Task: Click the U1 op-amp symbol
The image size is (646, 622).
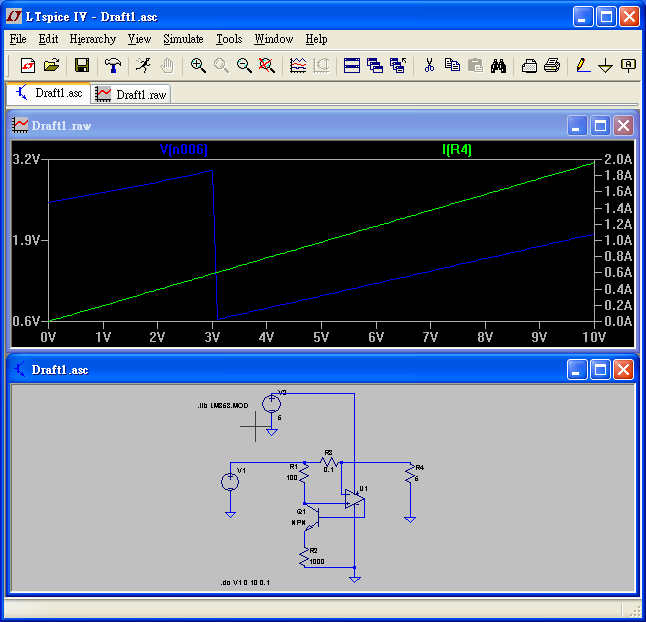Action: (x=354, y=499)
